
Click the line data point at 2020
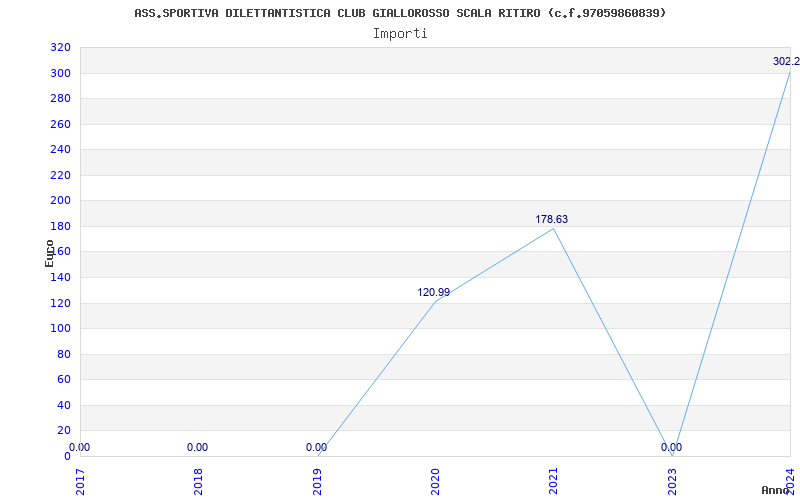tap(435, 302)
